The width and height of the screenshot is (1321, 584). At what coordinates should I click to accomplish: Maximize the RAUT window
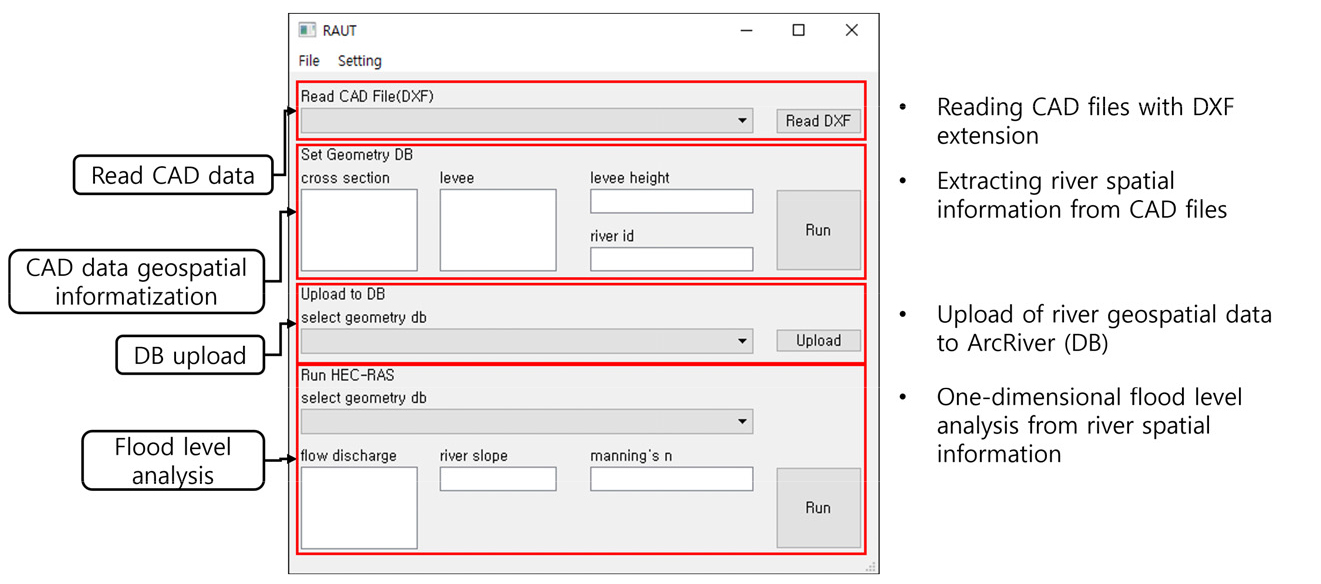[x=798, y=30]
